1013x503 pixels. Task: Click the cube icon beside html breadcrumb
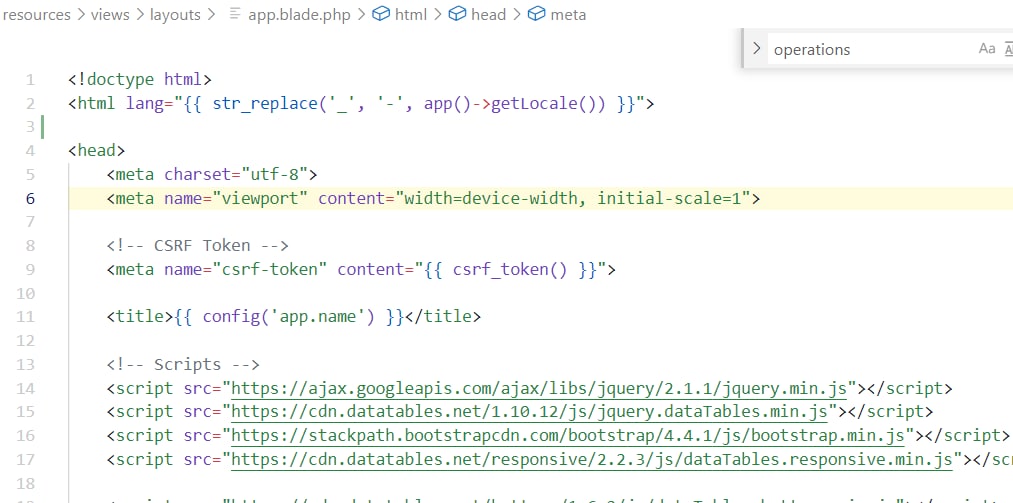(380, 14)
